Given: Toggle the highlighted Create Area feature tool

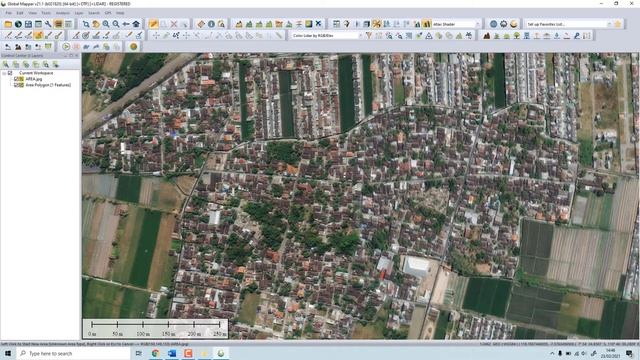Looking at the screenshot, I should click(x=38, y=36).
